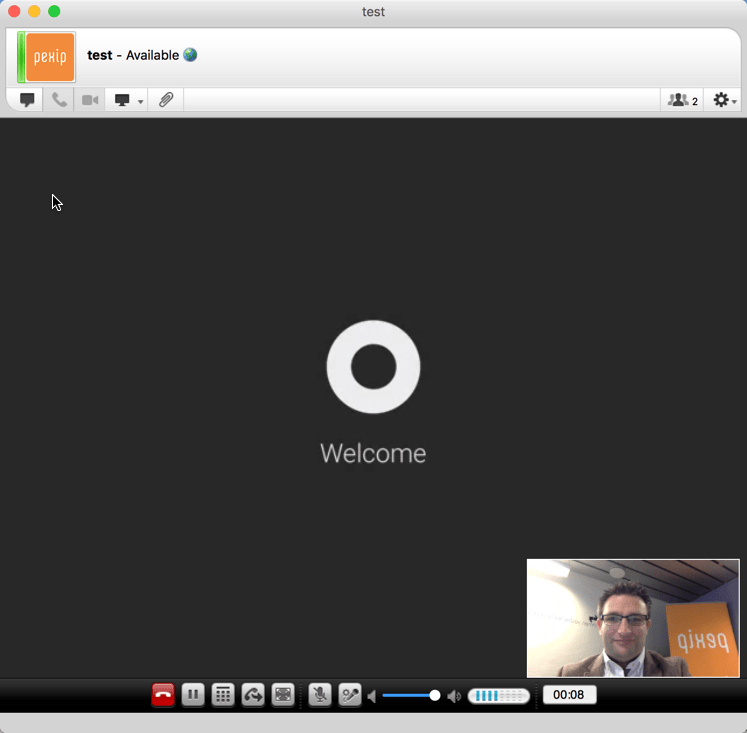Open the dial pad keypad

[x=223, y=695]
